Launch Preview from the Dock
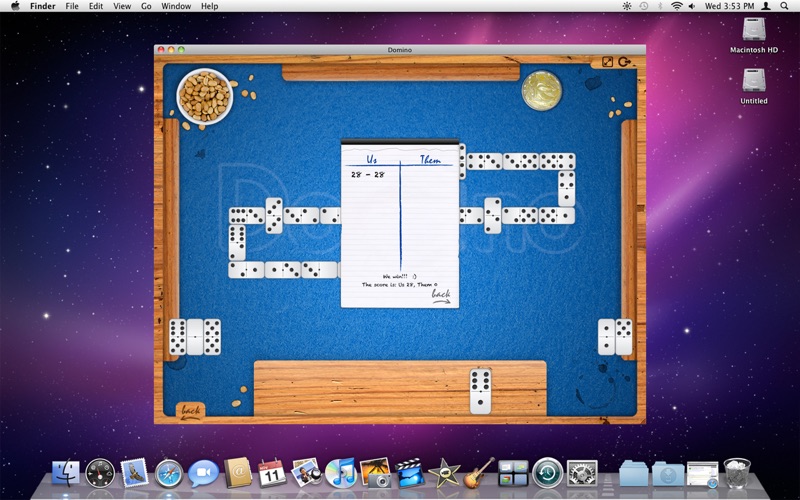Screen dimensions: 800x500 tap(306, 472)
